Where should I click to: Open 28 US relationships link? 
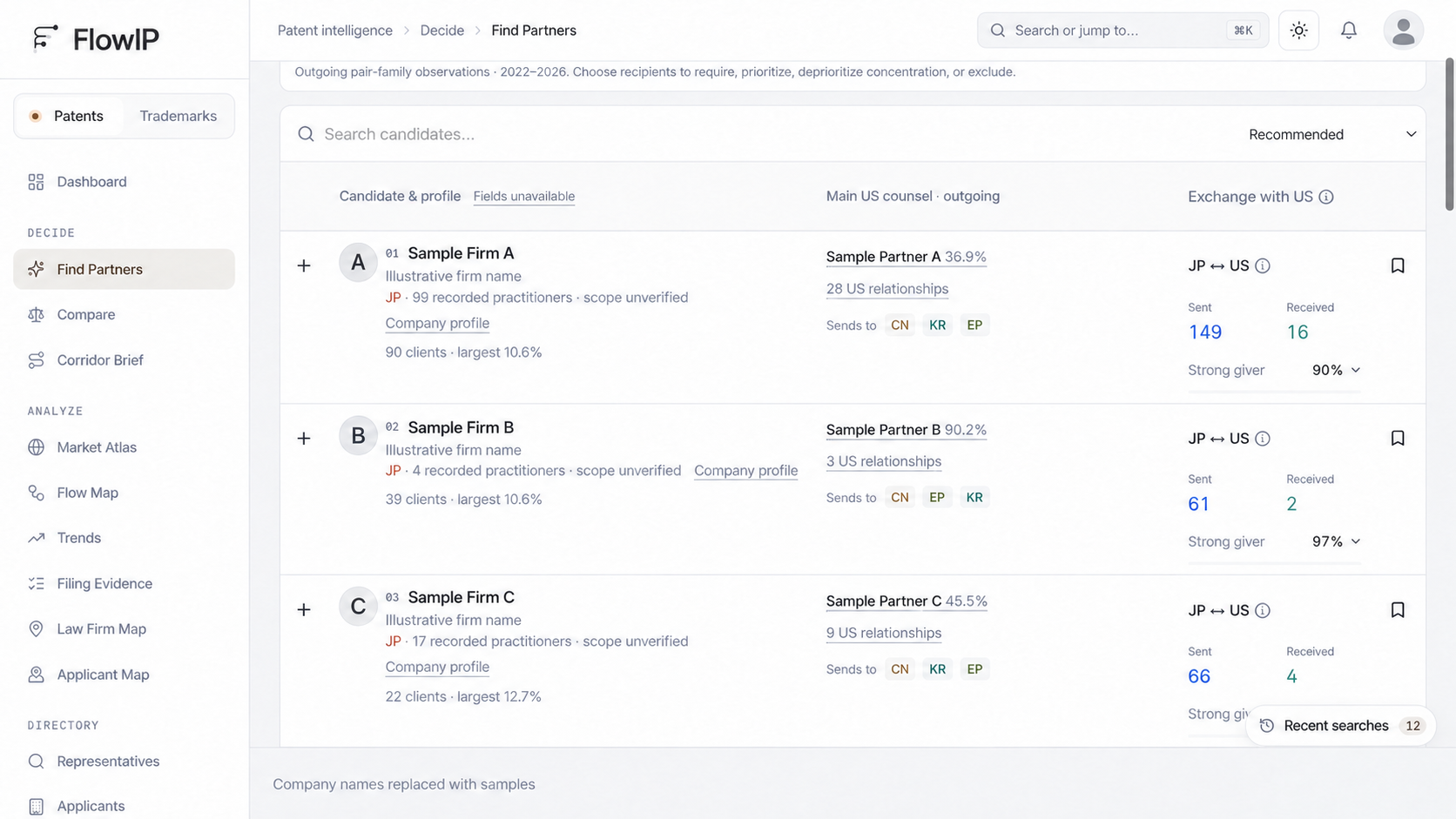(886, 289)
